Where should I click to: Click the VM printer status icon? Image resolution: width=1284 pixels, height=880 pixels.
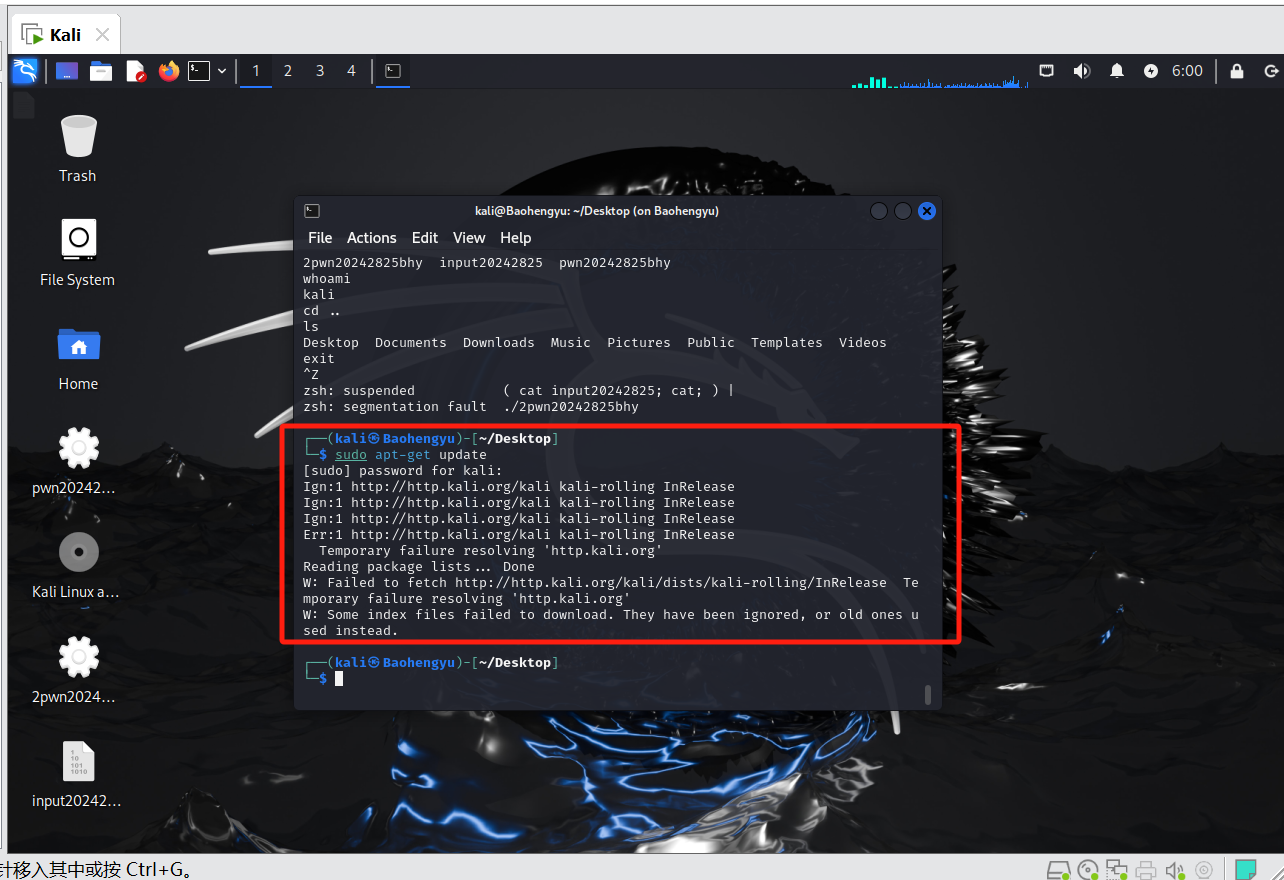click(1146, 870)
